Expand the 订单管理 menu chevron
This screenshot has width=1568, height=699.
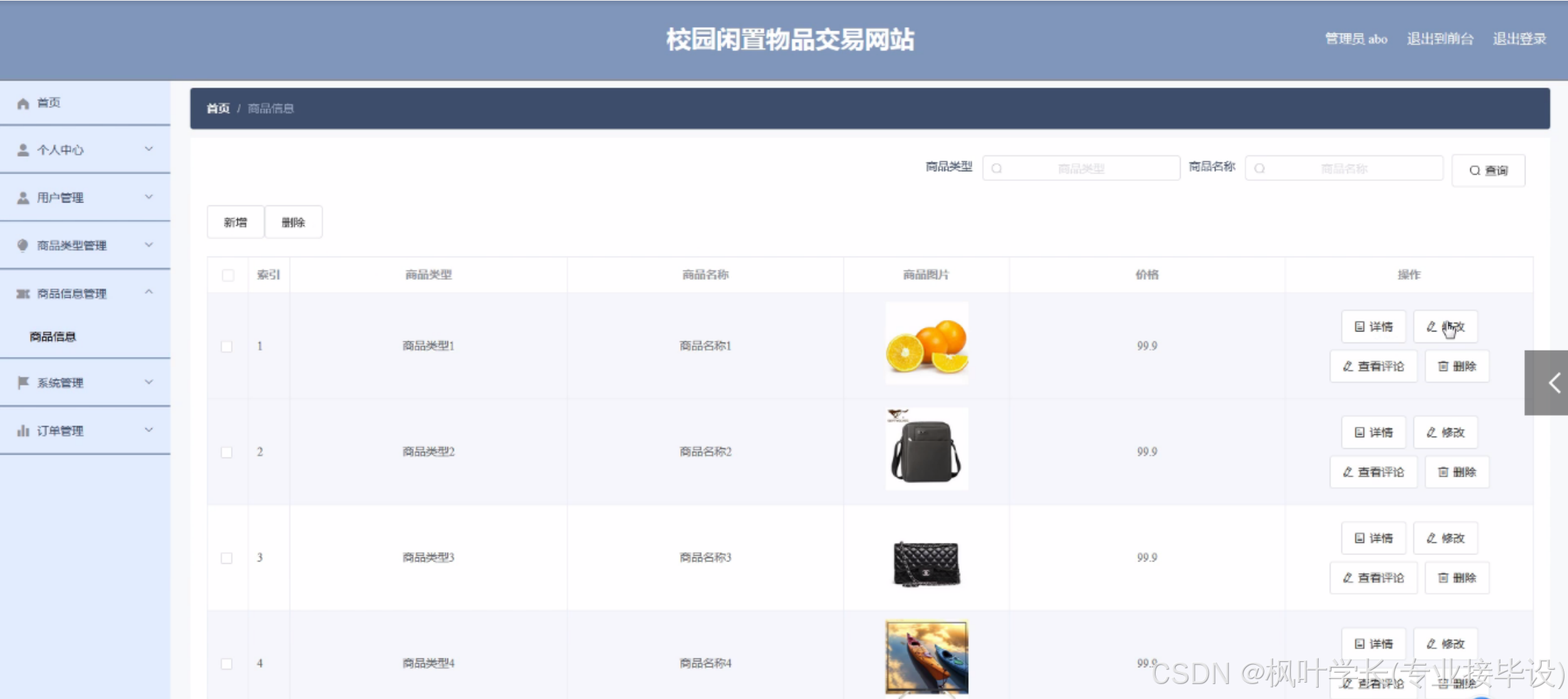[x=149, y=430]
